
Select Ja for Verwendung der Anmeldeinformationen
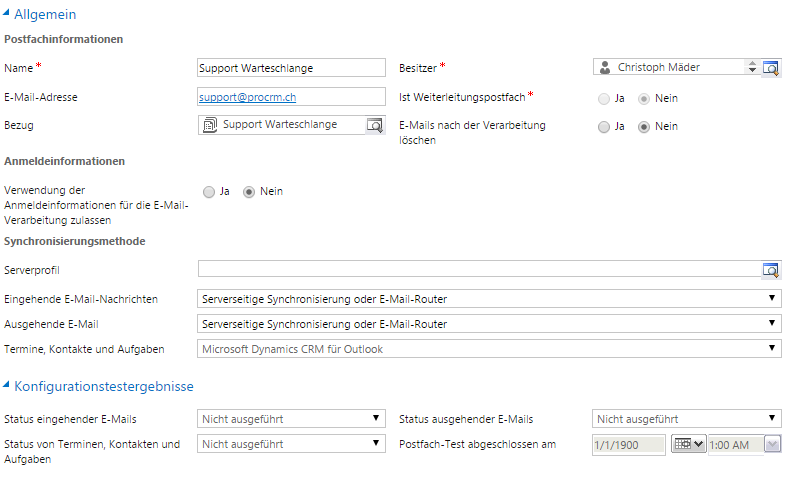[209, 192]
